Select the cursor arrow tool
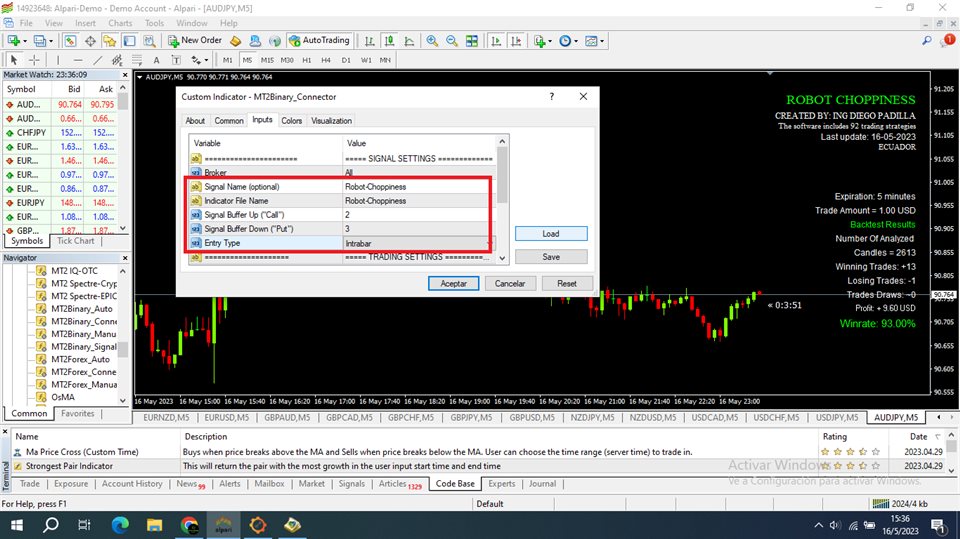The width and height of the screenshot is (960, 539). pos(13,59)
